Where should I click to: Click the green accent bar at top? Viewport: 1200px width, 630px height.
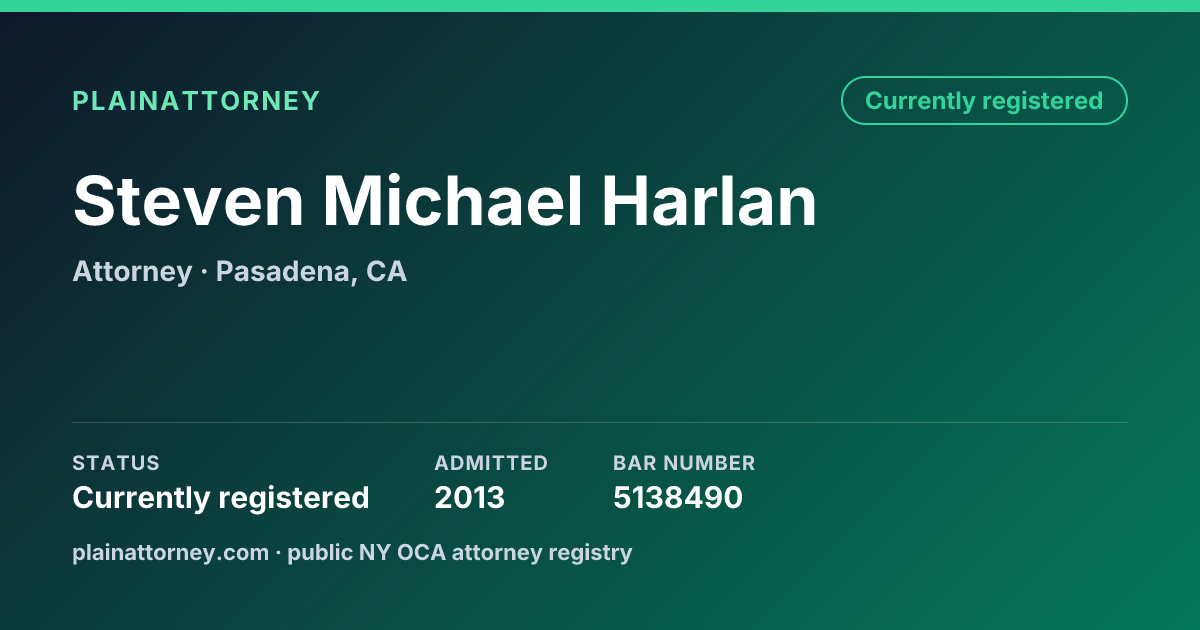pyautogui.click(x=600, y=6)
